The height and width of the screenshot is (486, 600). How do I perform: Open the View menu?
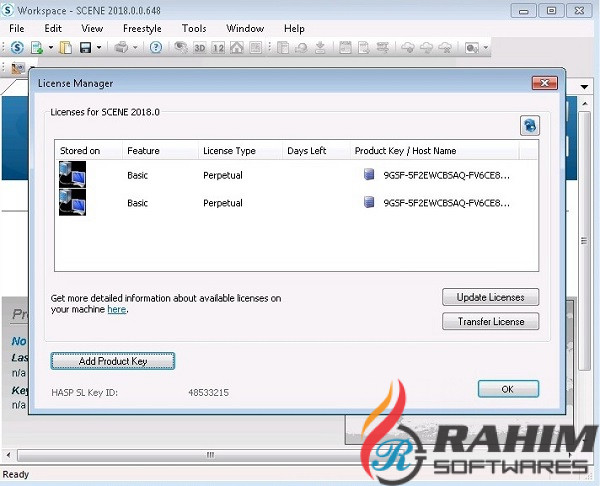[x=92, y=29]
